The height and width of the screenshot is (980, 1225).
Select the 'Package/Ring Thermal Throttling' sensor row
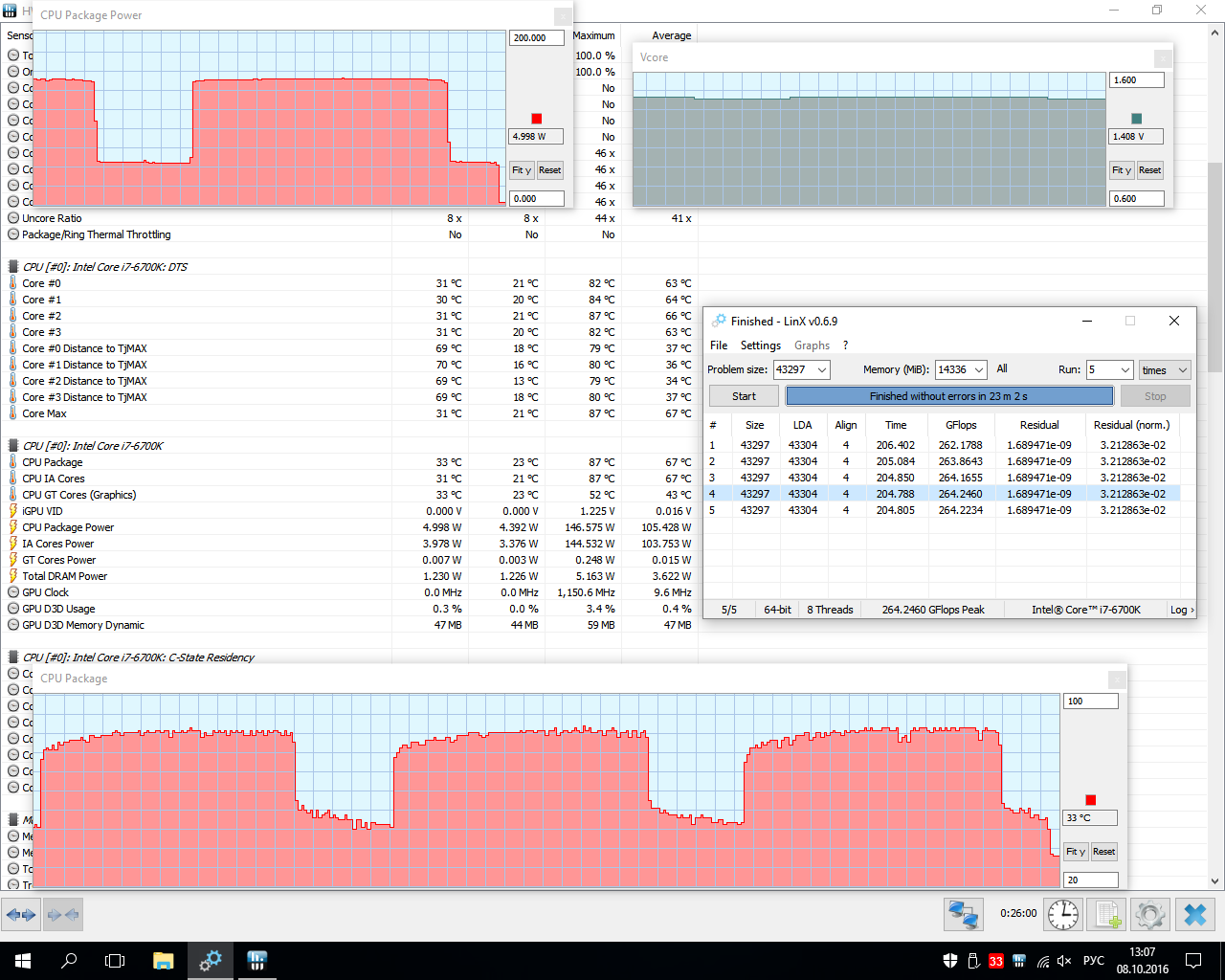pyautogui.click(x=349, y=234)
